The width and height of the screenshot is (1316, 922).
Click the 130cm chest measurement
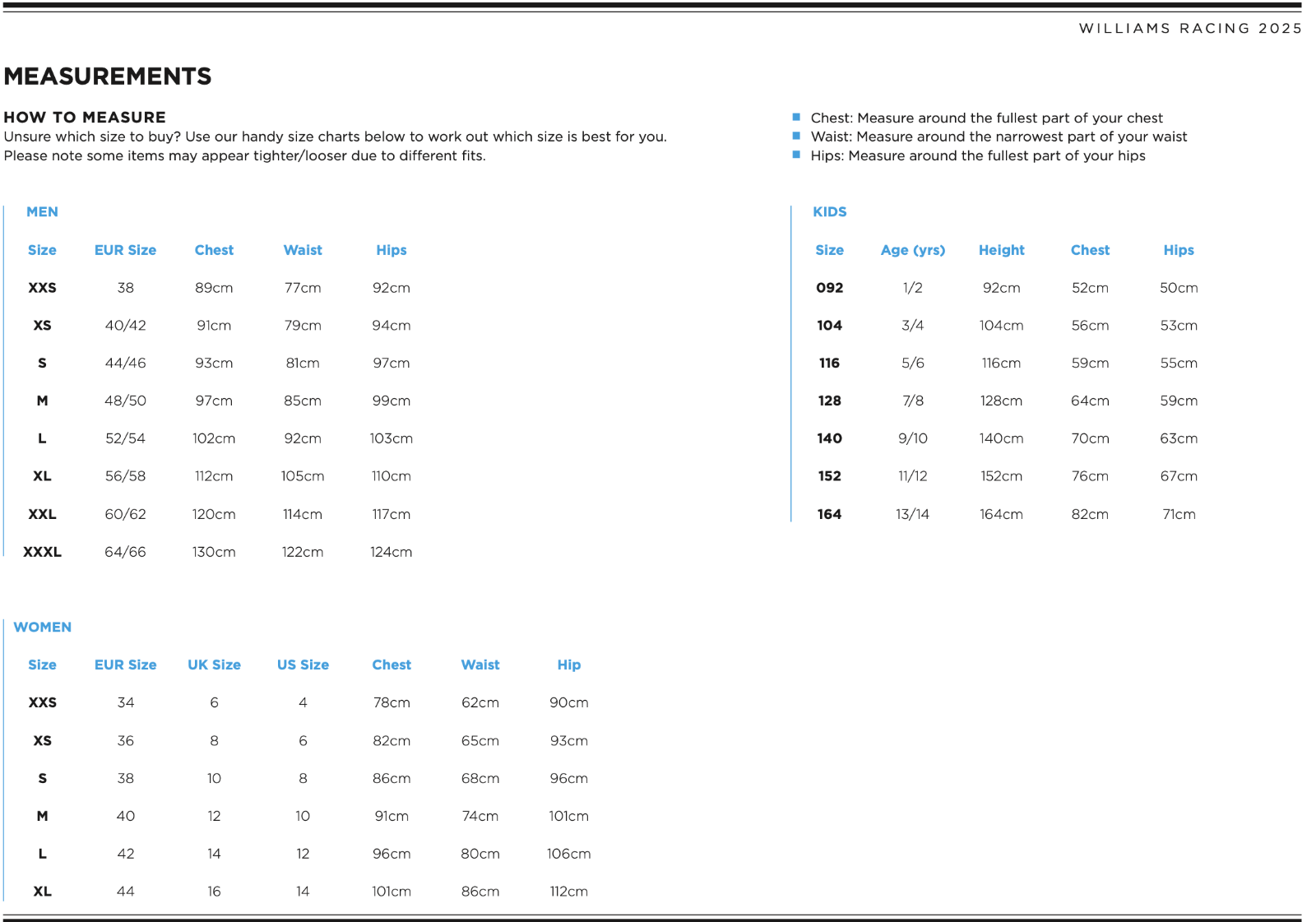214,552
